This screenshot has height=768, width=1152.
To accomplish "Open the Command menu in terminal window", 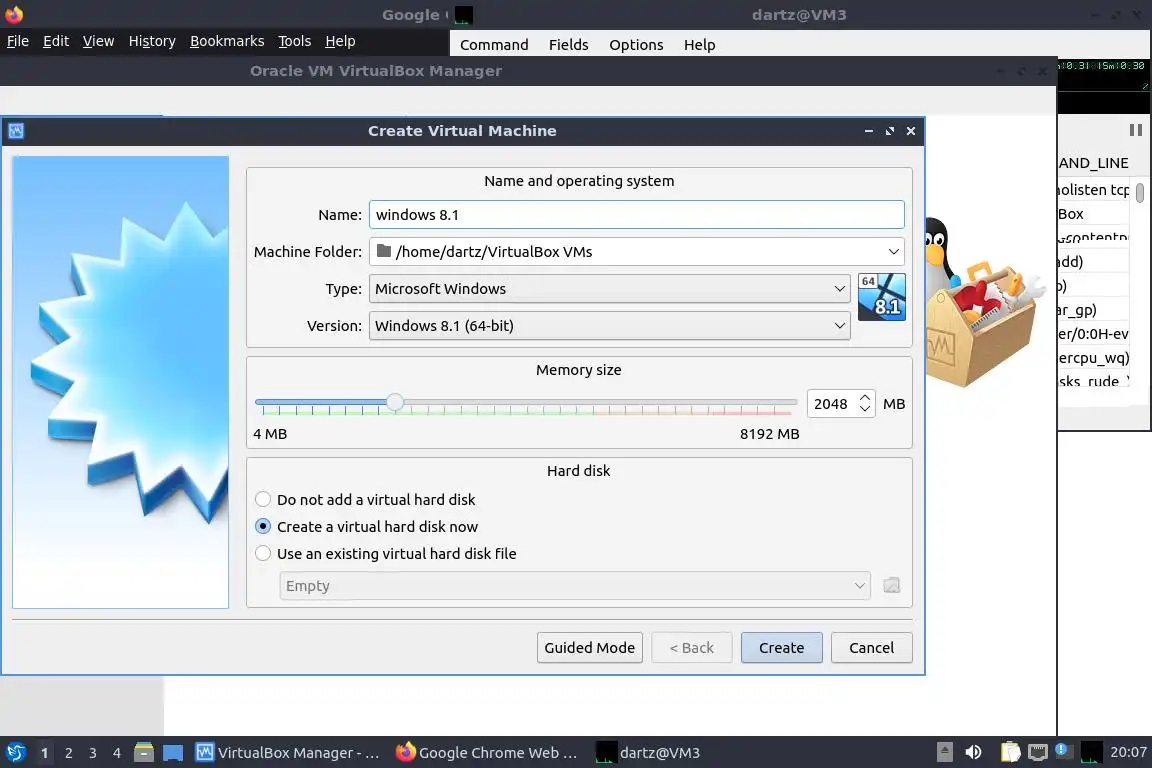I will coord(494,45).
